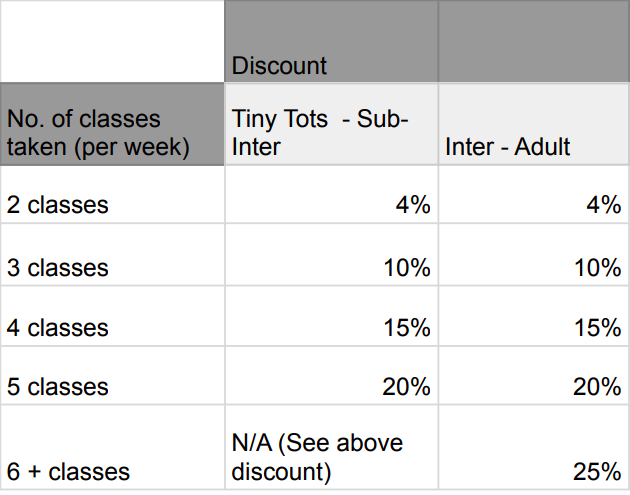Select the 'N/A (See above discount)' cell
Image resolution: width=630 pixels, height=495 pixels.
(x=331, y=447)
